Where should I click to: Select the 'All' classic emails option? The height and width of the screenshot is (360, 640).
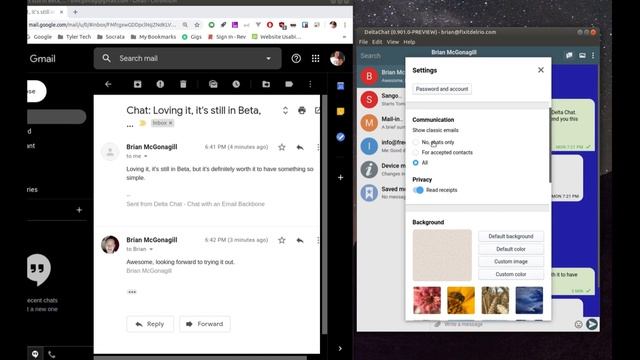(416, 163)
